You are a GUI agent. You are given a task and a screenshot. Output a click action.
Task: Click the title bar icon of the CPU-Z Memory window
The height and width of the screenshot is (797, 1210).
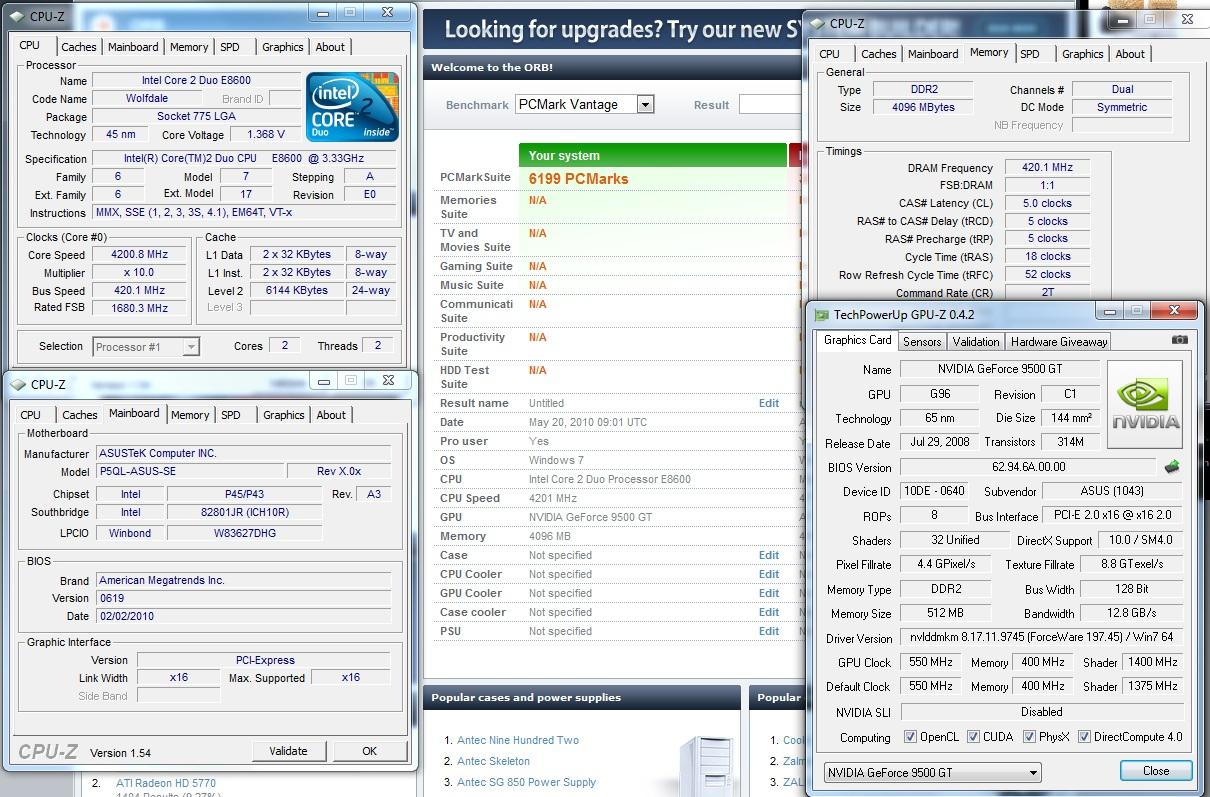pyautogui.click(x=818, y=23)
